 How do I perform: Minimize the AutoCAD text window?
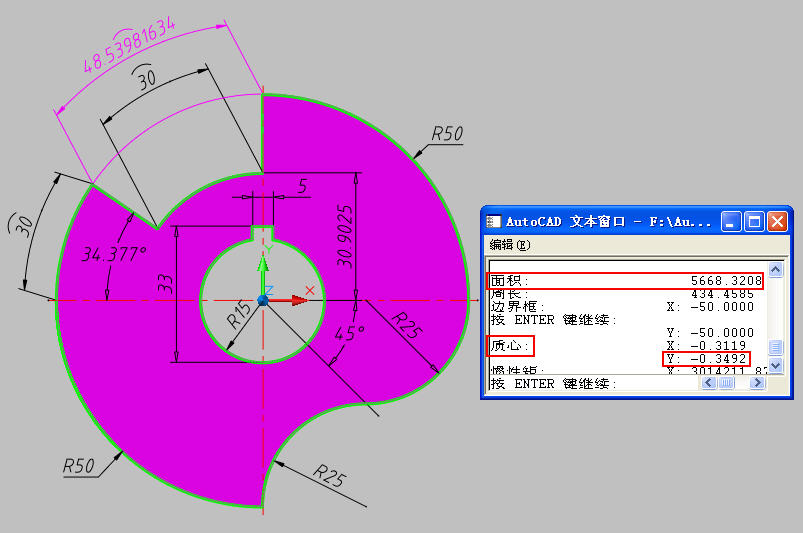(730, 222)
